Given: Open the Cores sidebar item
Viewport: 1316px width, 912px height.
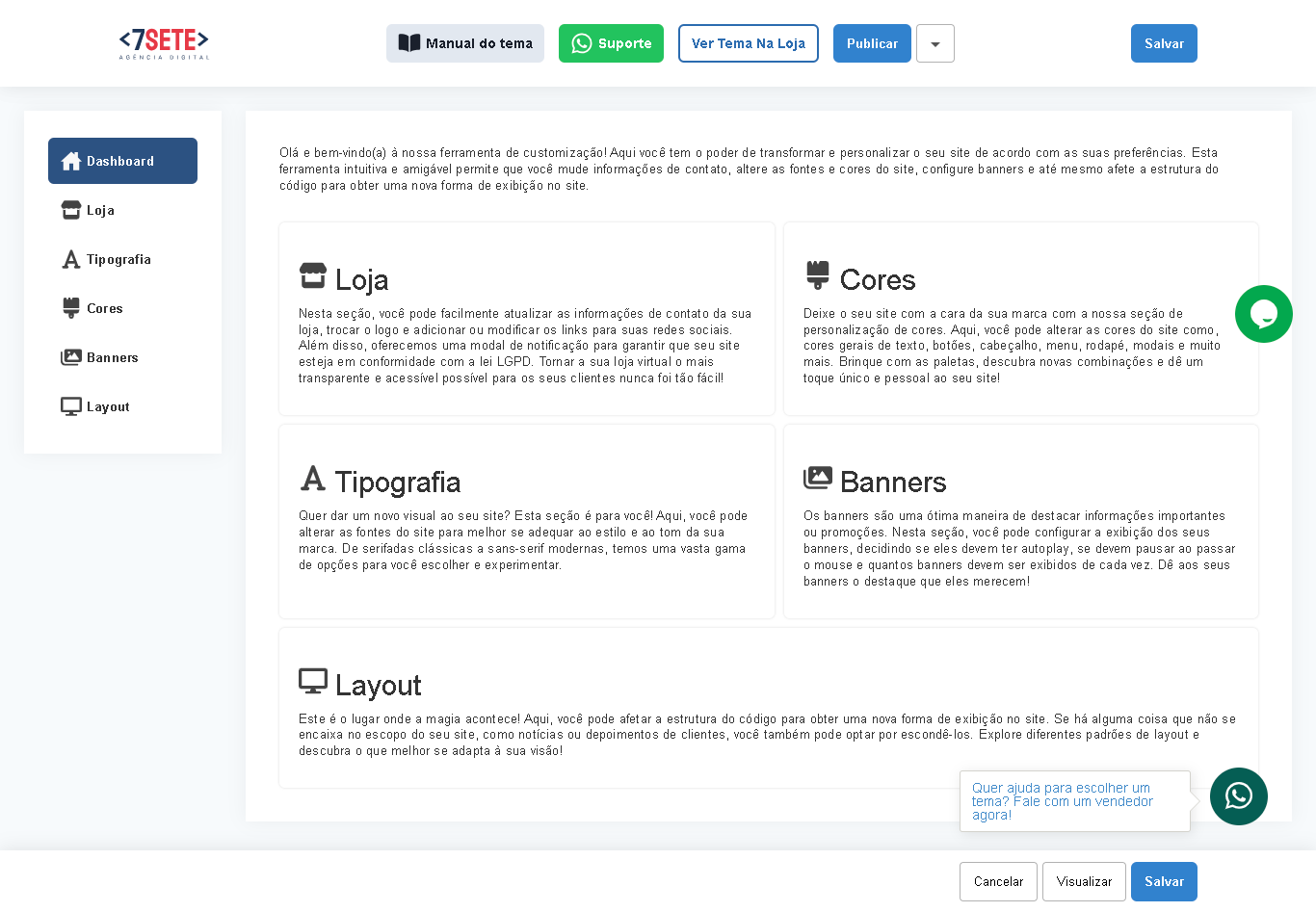Looking at the screenshot, I should (x=104, y=308).
